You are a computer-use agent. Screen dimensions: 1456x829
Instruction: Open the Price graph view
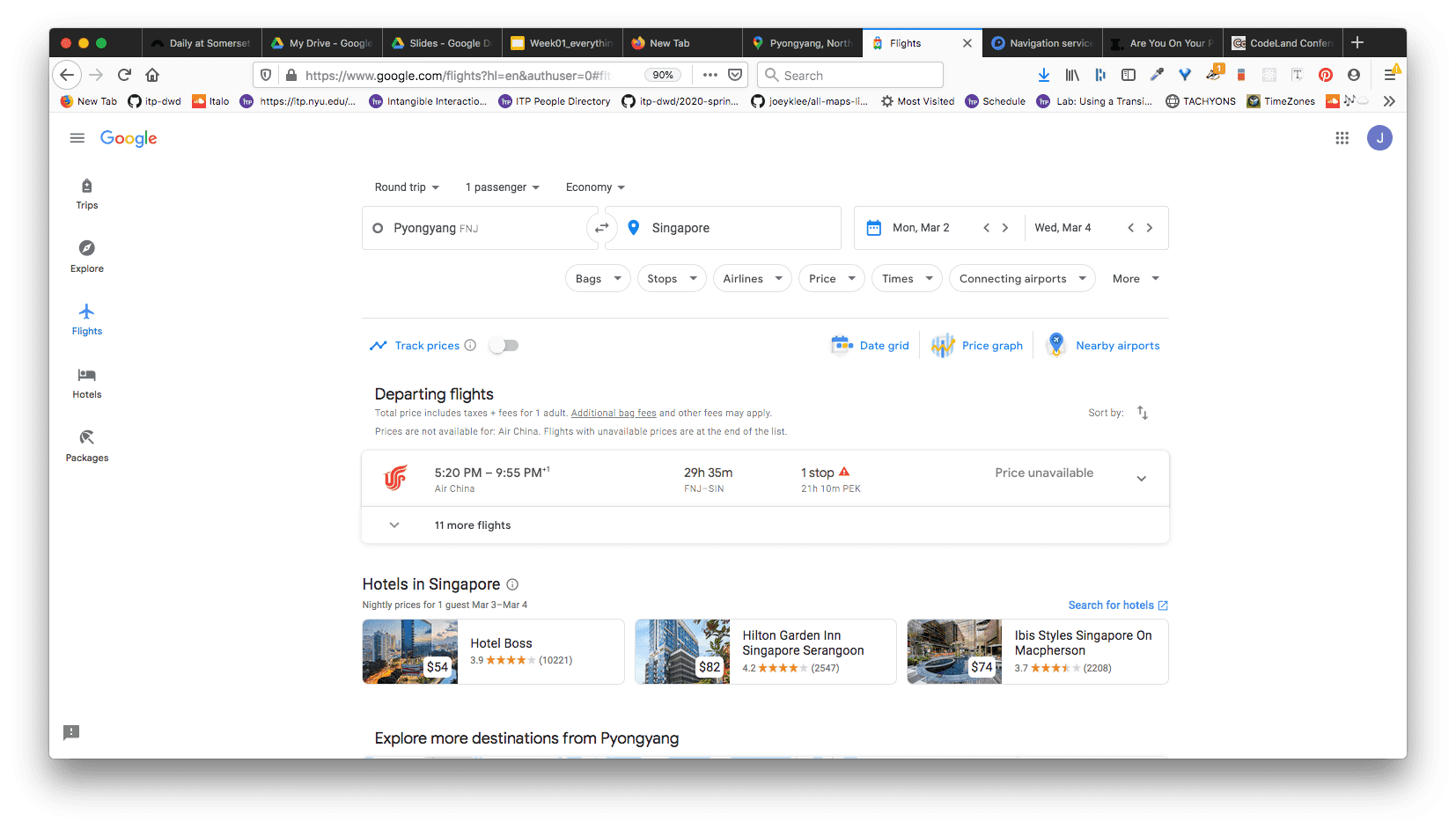pos(978,346)
